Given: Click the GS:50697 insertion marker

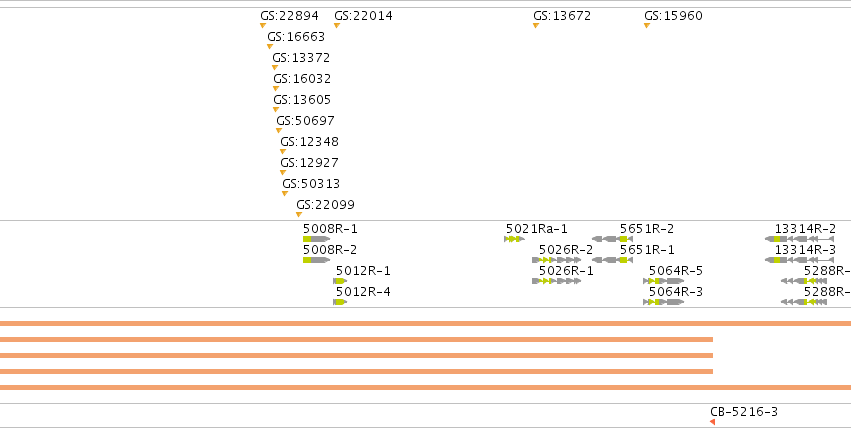Looking at the screenshot, I should click(278, 131).
